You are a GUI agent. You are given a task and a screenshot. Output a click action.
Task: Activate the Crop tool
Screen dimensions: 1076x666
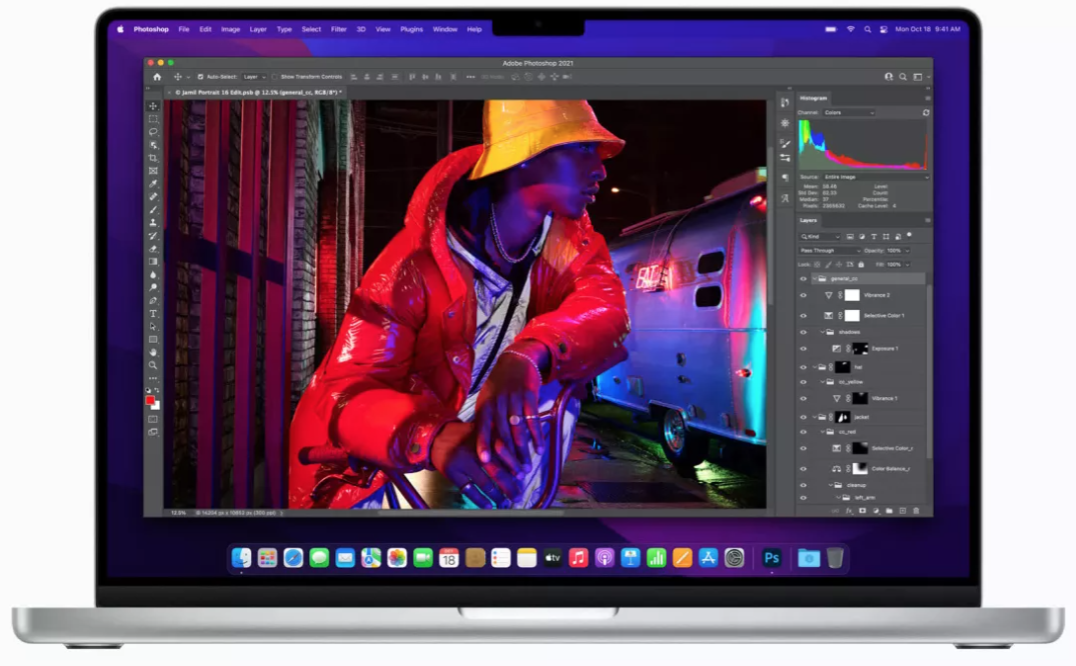click(153, 157)
